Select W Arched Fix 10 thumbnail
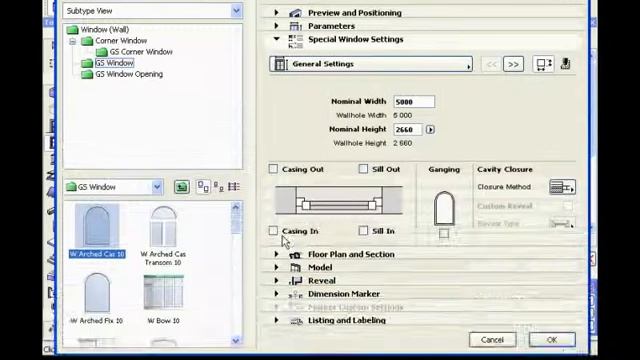 97,293
